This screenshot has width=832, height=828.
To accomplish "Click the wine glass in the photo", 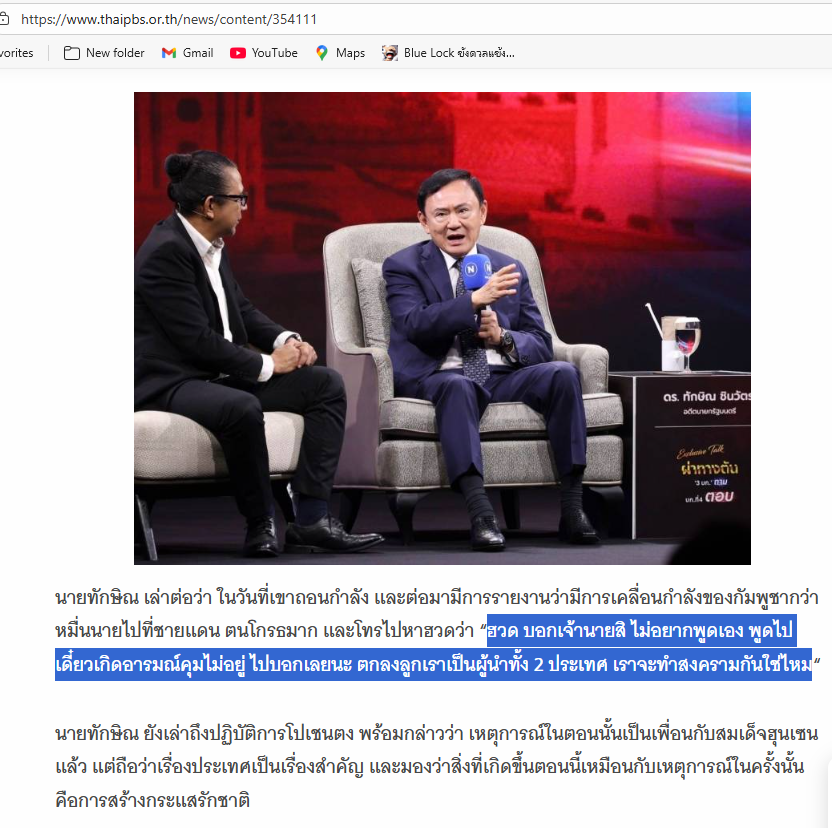I will coord(687,342).
